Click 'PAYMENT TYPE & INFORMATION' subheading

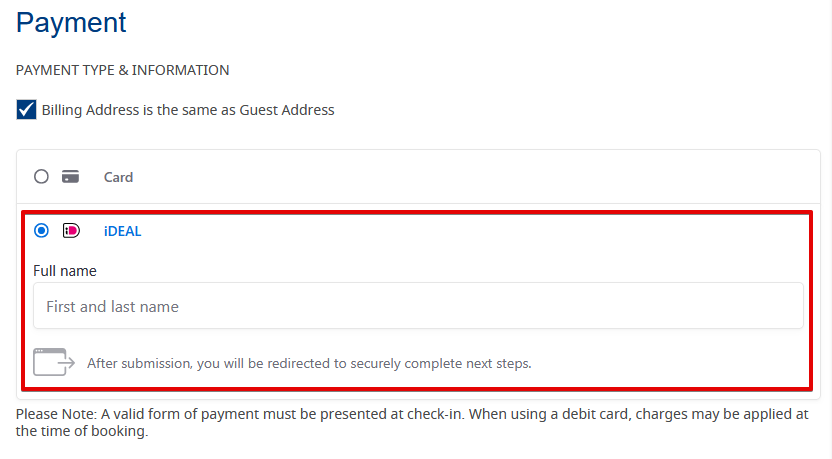(123, 70)
